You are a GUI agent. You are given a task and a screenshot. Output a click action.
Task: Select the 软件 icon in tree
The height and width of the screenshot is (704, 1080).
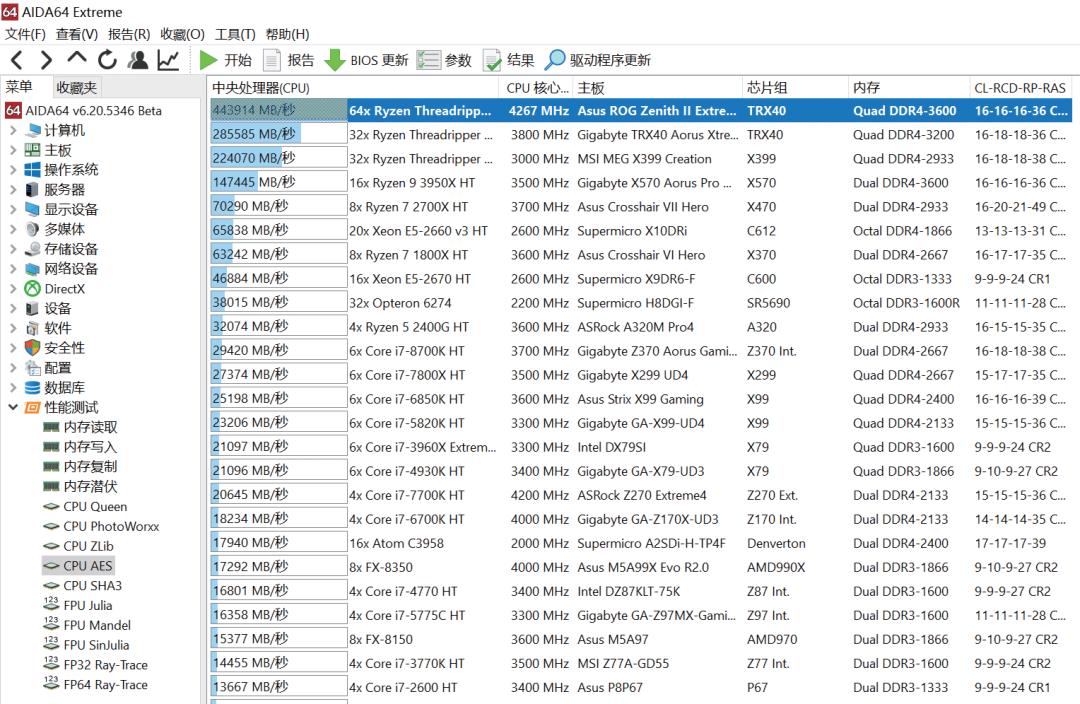32,328
